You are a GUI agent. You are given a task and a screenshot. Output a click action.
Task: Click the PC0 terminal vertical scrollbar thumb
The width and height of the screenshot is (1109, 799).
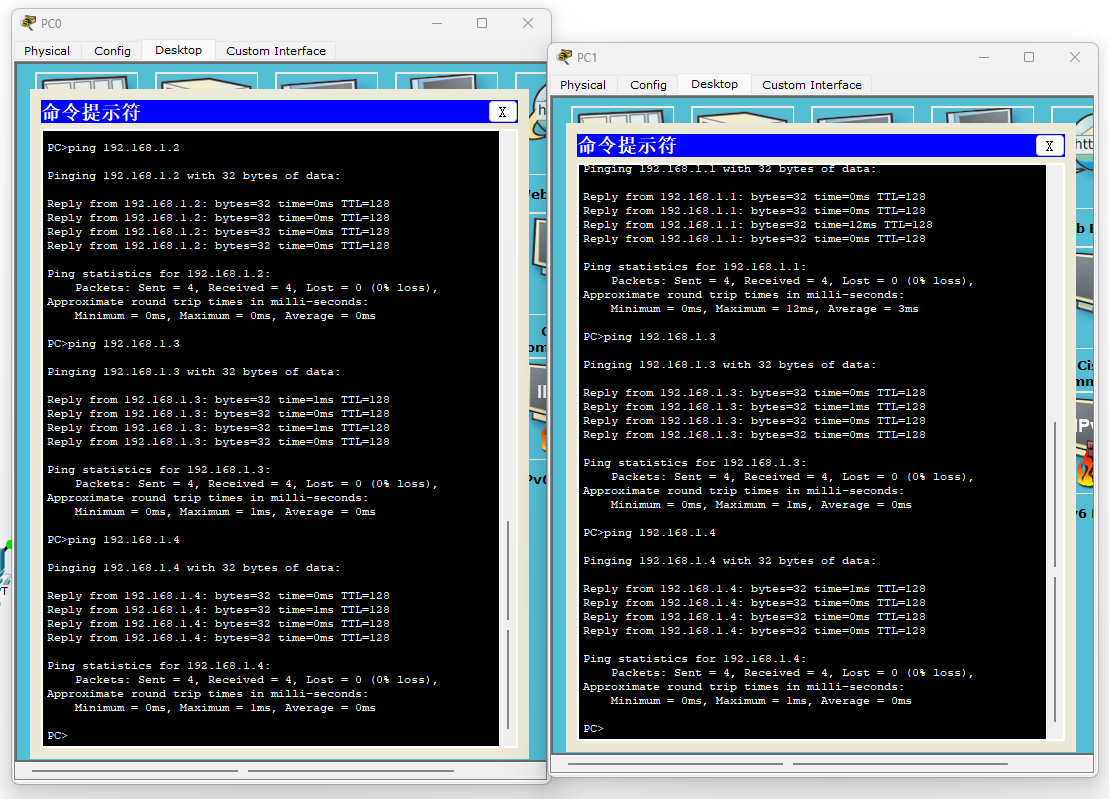(508, 625)
